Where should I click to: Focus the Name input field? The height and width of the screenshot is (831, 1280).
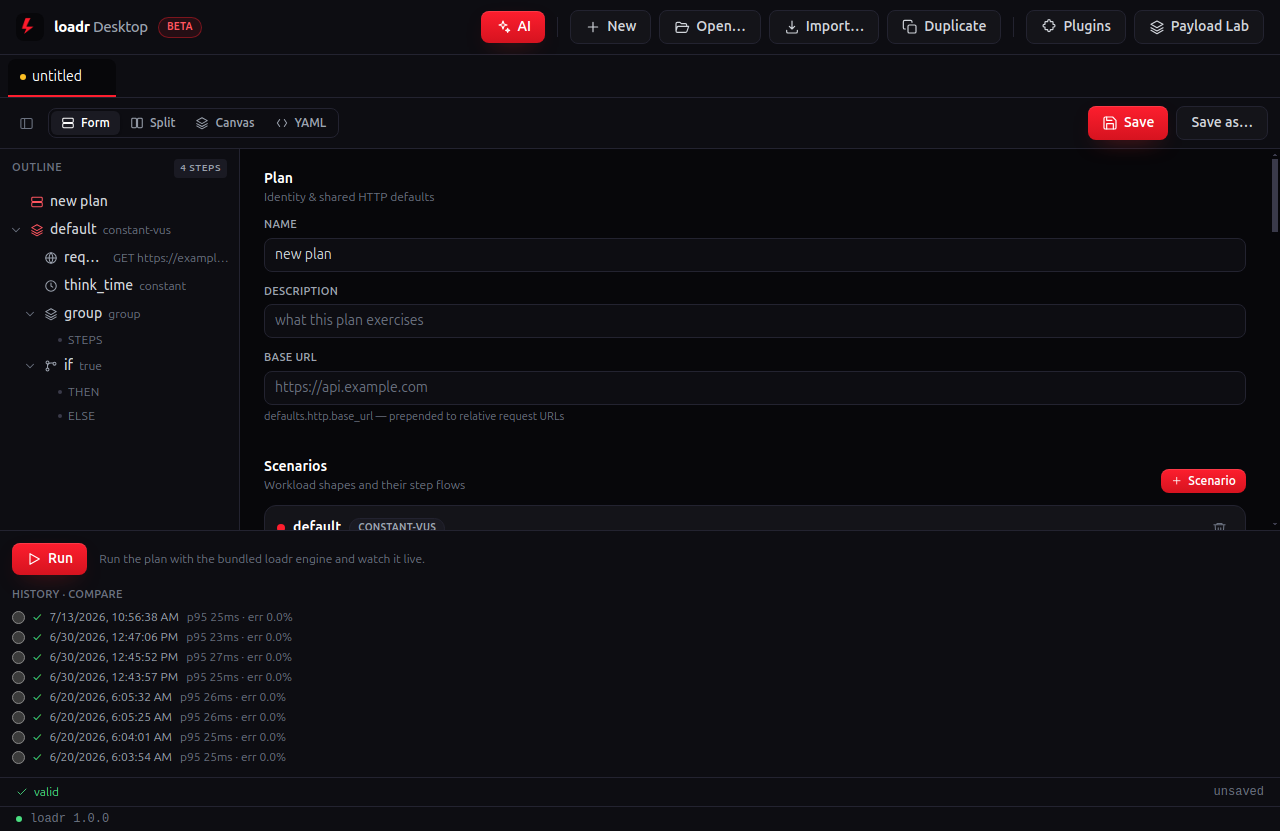[755, 254]
